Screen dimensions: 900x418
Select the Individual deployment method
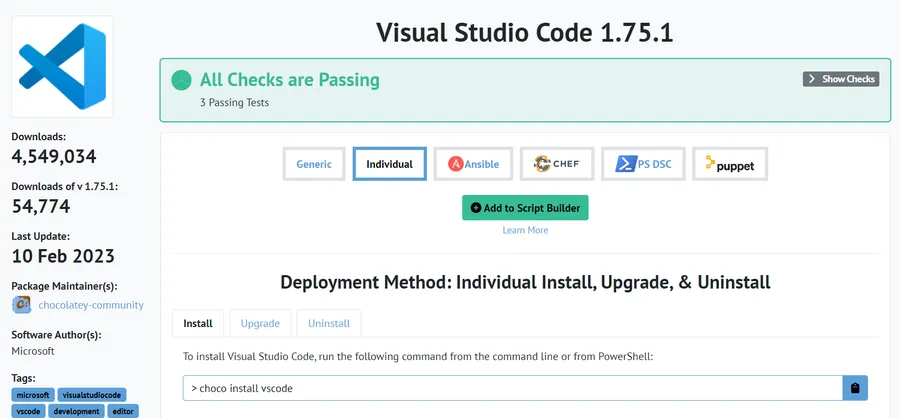tap(390, 164)
